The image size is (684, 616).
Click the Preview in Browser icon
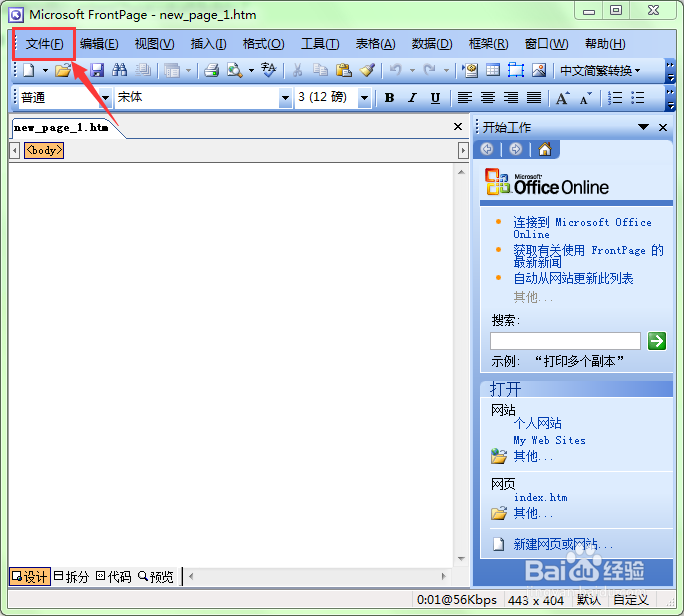coord(235,70)
